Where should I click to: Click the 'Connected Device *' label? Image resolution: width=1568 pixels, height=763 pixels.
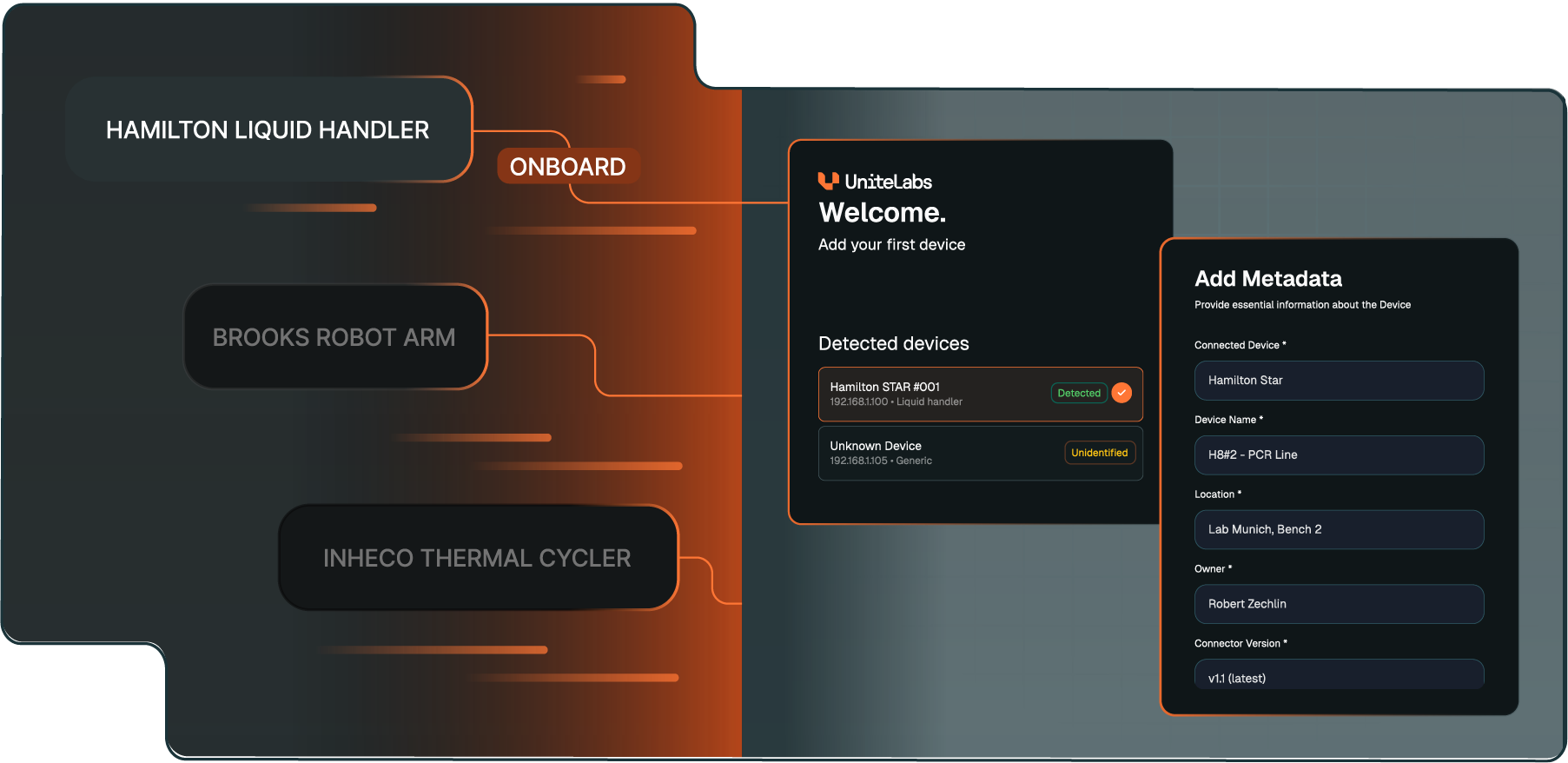(1240, 345)
